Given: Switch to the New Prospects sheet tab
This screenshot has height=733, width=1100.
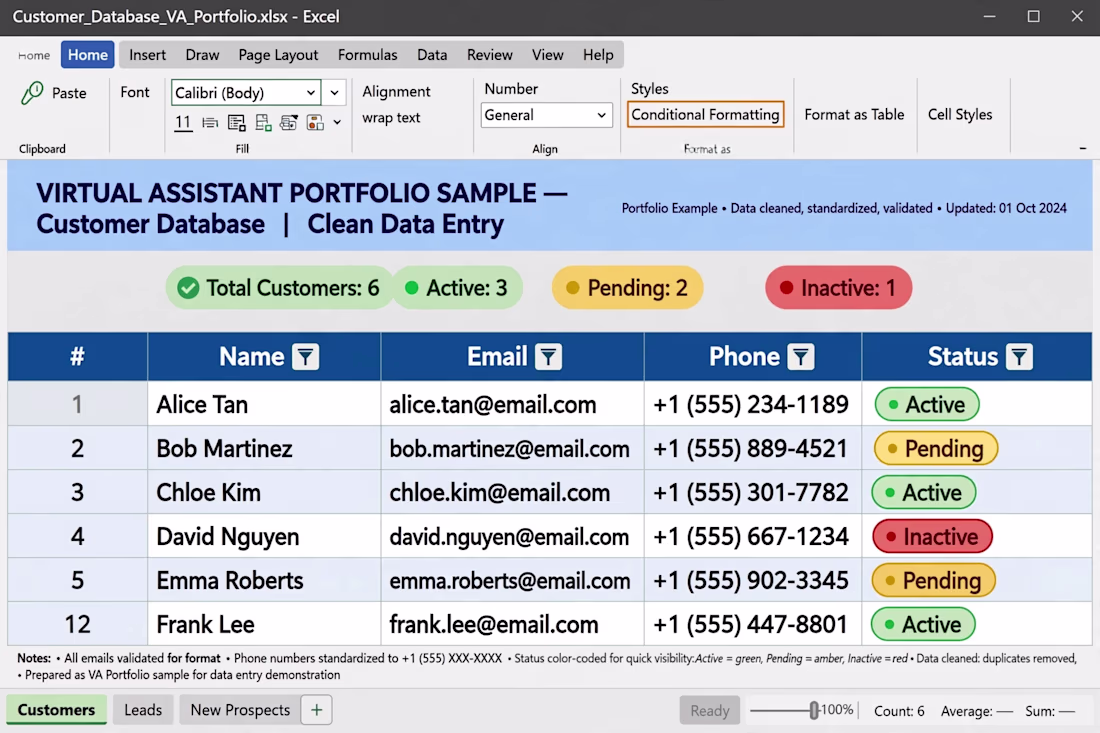Looking at the screenshot, I should pos(240,710).
